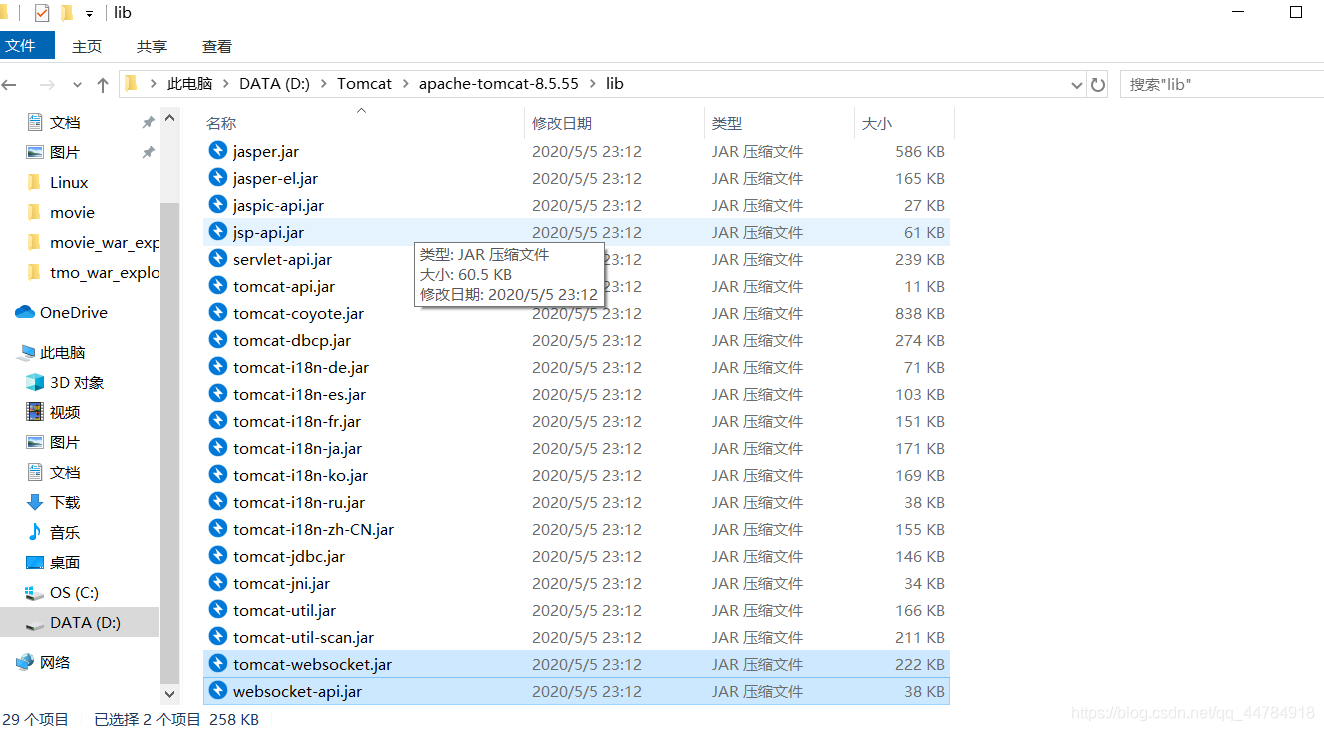Click sidebar scrollbar down arrow

(x=169, y=693)
